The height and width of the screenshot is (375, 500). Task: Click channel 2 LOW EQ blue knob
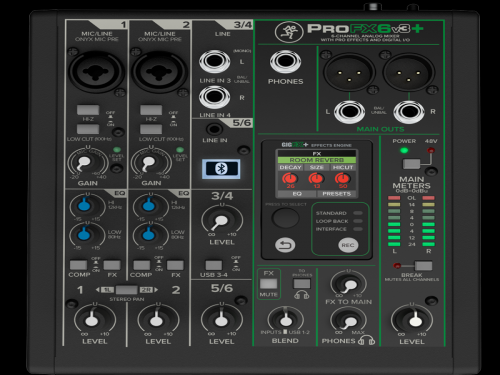[x=148, y=234]
